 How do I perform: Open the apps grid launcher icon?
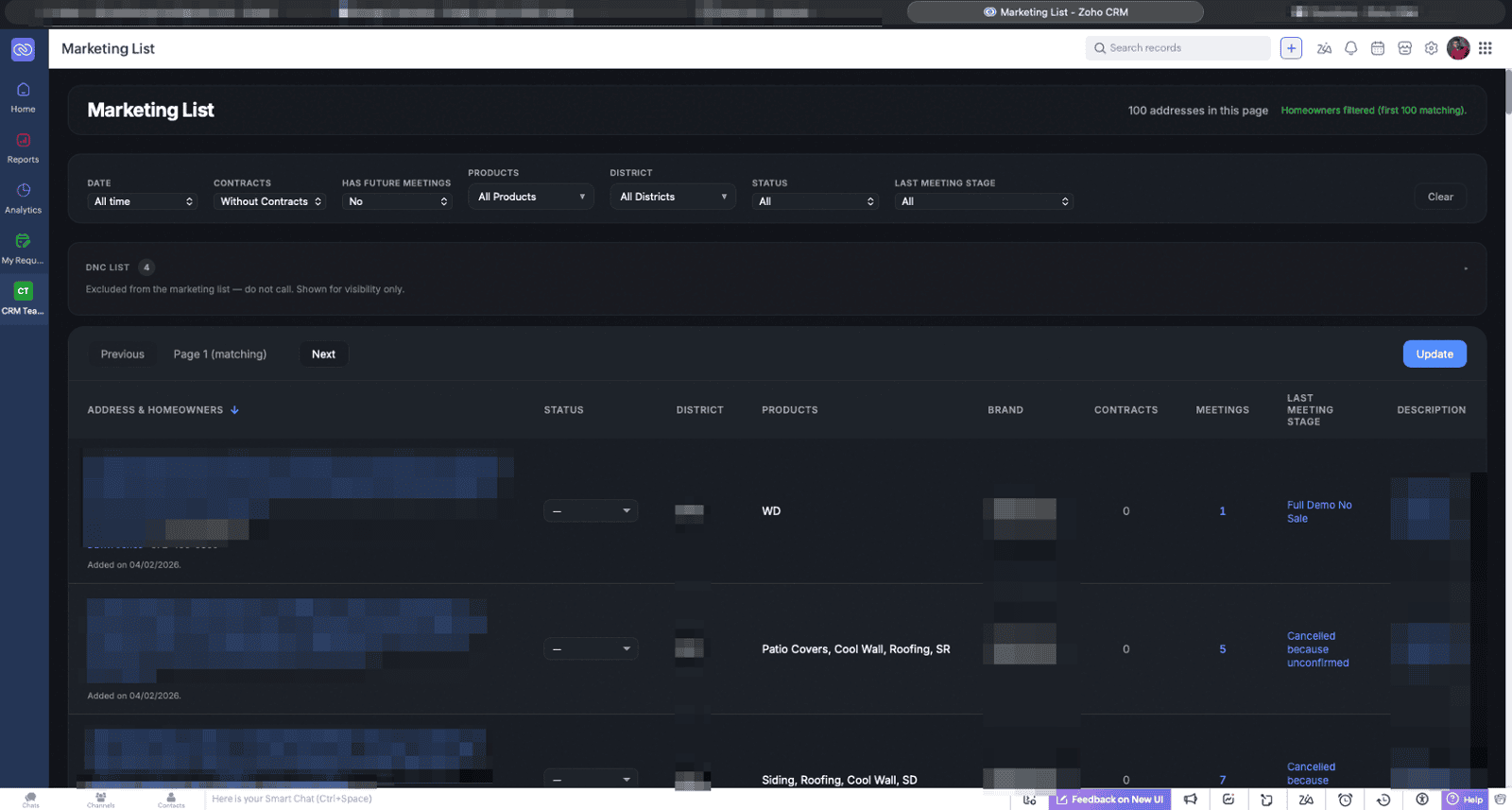(1486, 48)
